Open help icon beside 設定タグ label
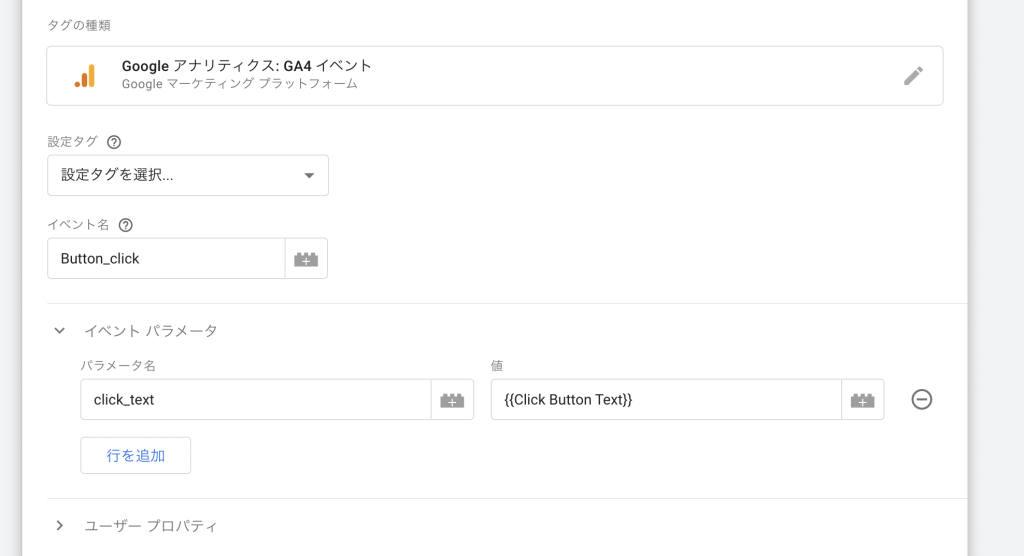This screenshot has height=556, width=1024. click(114, 142)
